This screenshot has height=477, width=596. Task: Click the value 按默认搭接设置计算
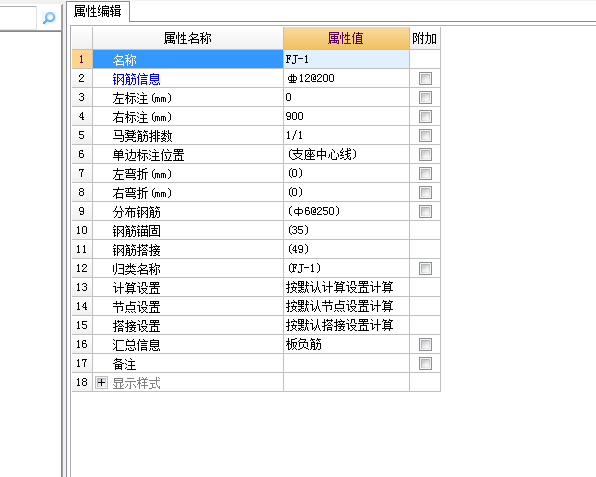339,325
